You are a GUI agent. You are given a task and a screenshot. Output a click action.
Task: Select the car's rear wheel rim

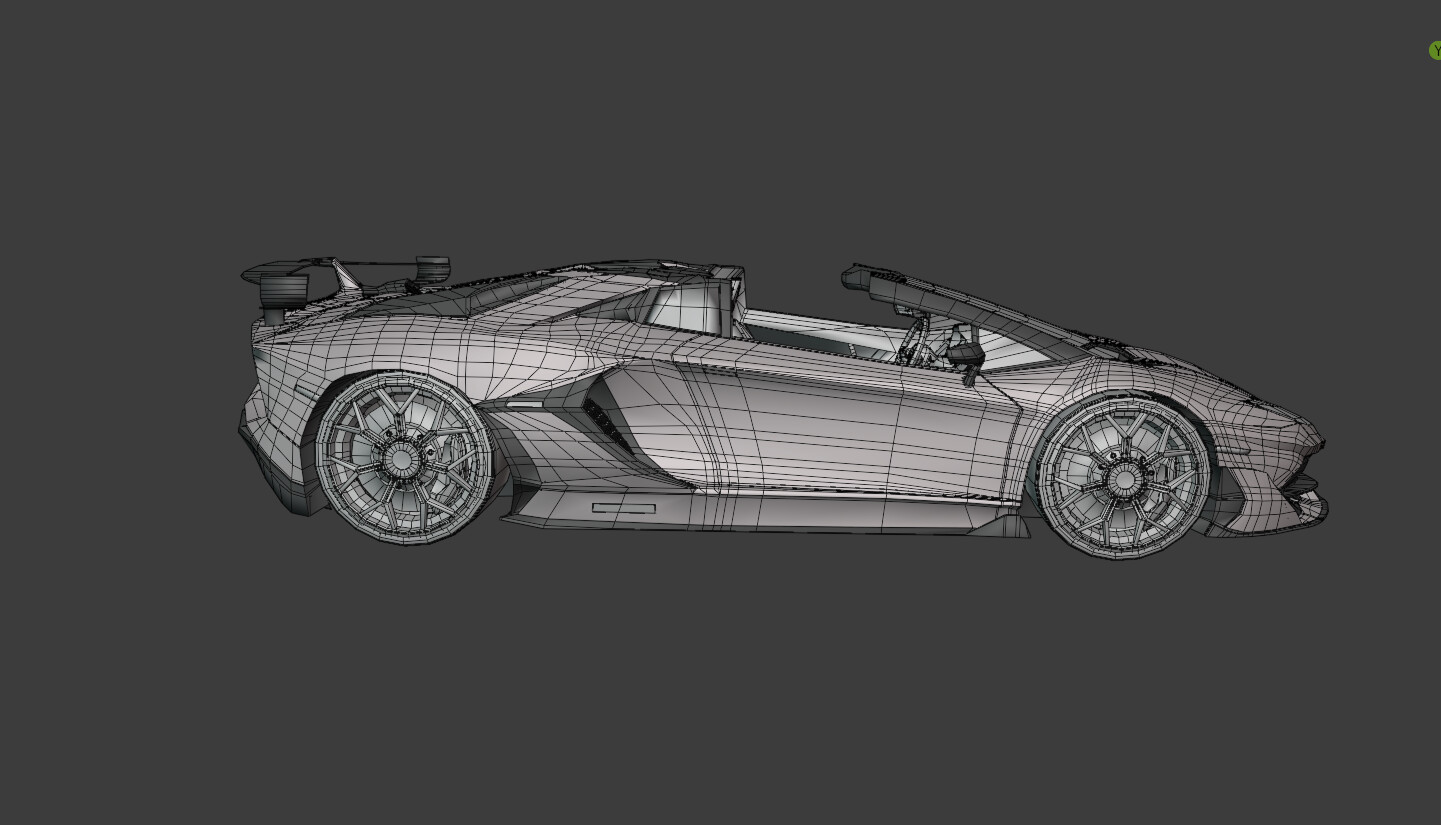402,459
